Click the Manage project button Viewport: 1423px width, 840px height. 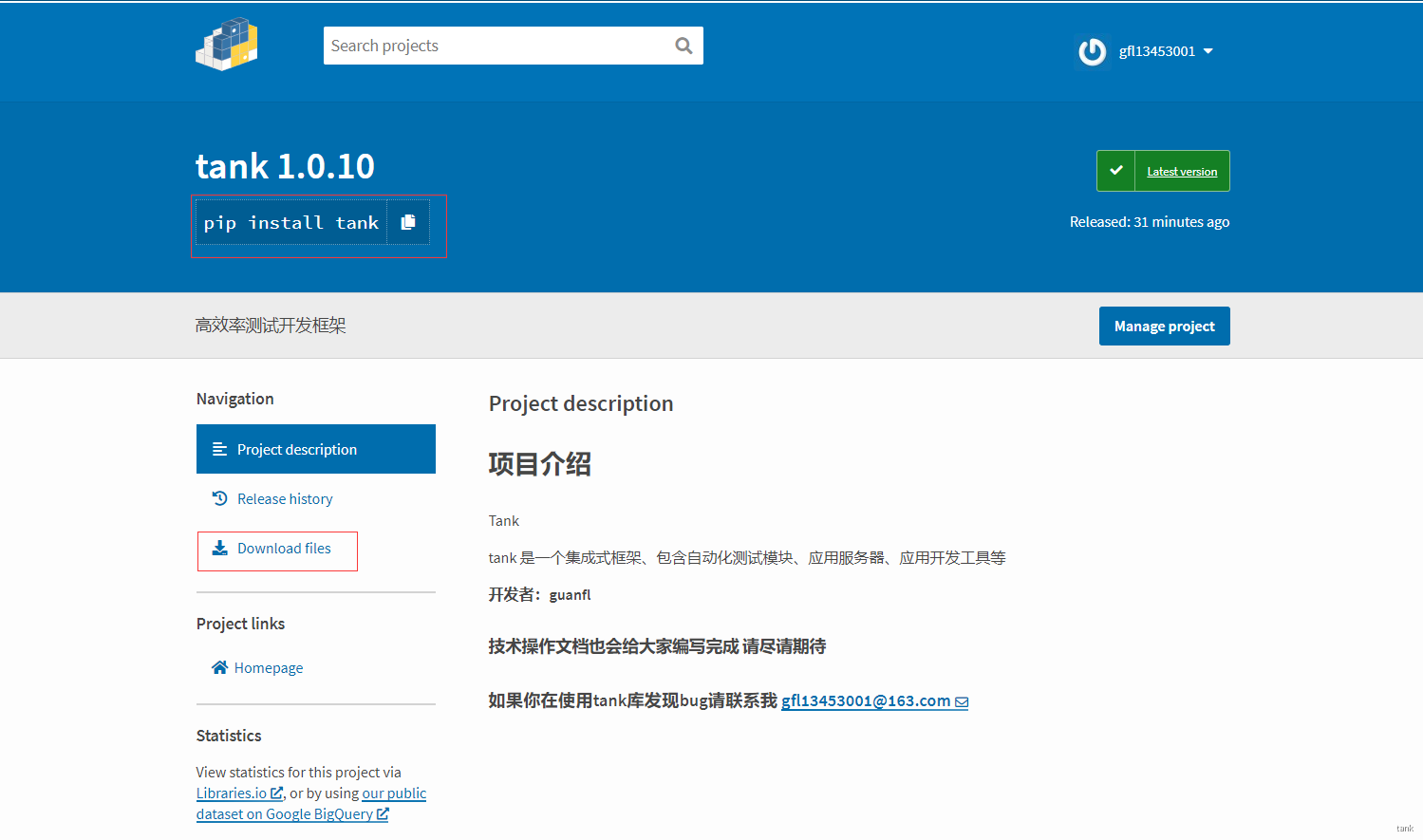1165,326
